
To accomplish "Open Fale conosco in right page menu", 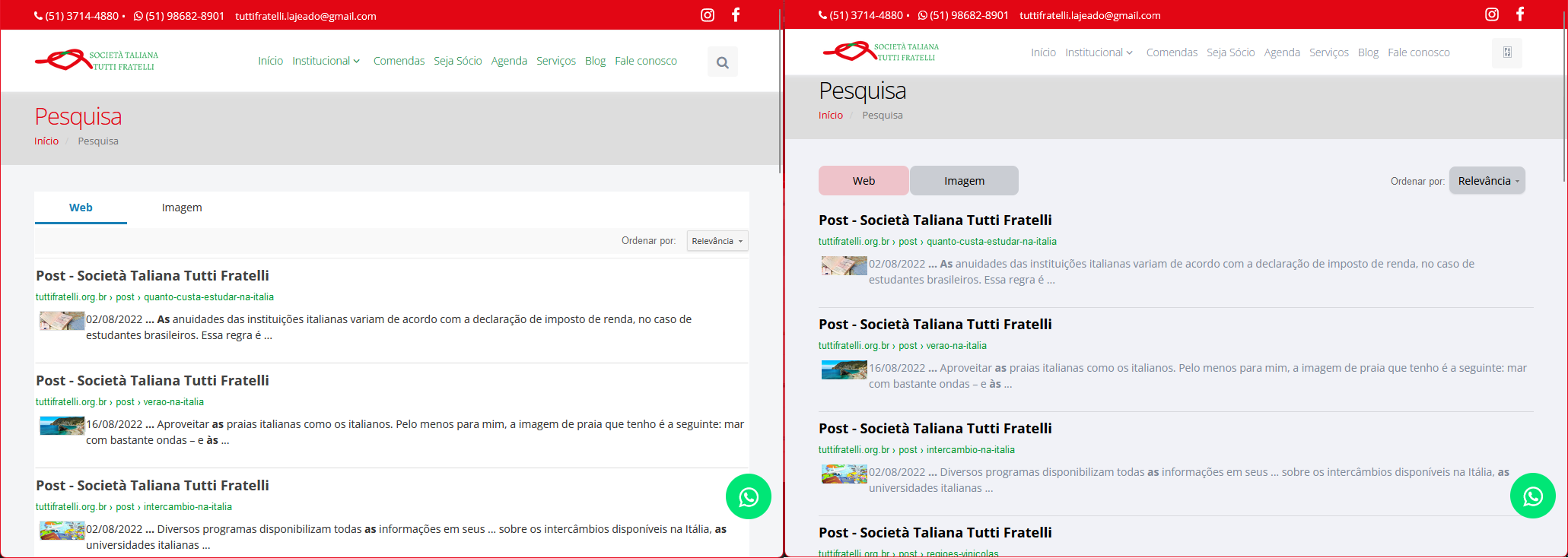I will tap(1419, 52).
